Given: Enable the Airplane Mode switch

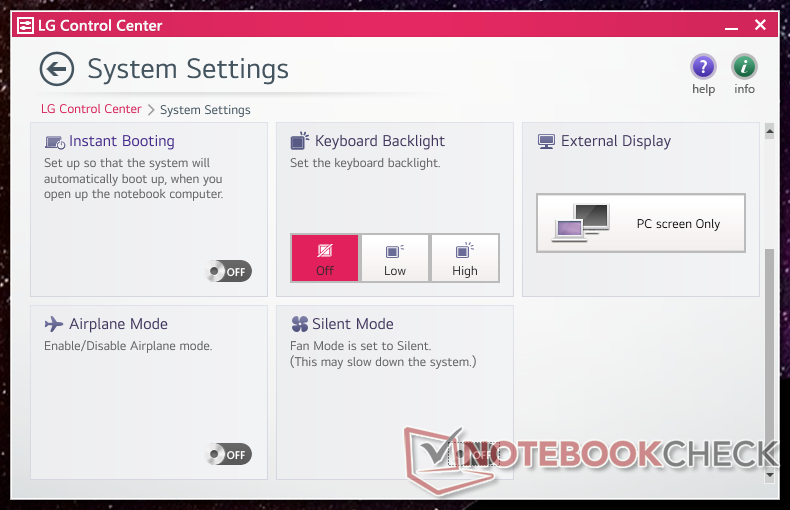Looking at the screenshot, I should pos(229,454).
